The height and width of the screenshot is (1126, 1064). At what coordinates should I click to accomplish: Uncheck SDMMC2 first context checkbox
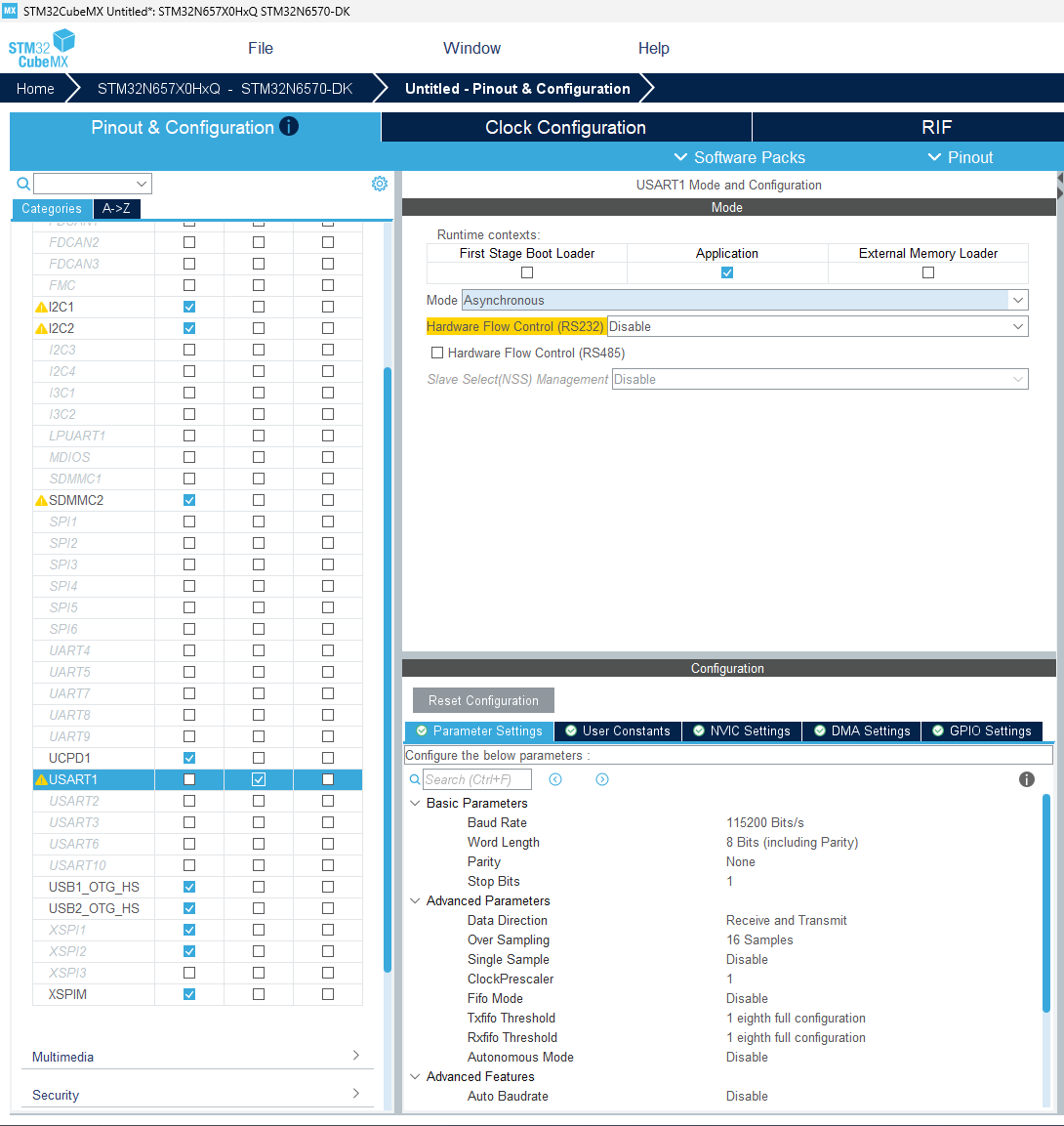(x=189, y=500)
